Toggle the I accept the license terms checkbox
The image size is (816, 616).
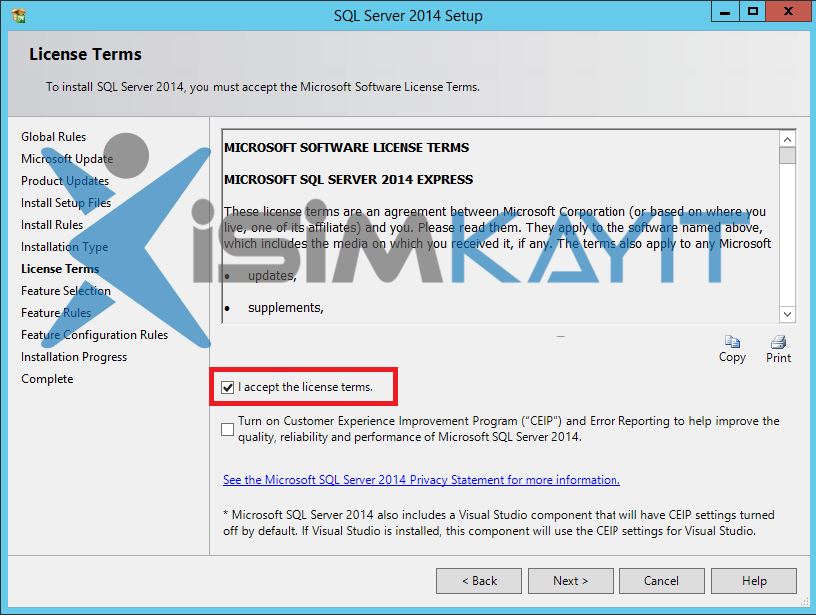point(227,388)
